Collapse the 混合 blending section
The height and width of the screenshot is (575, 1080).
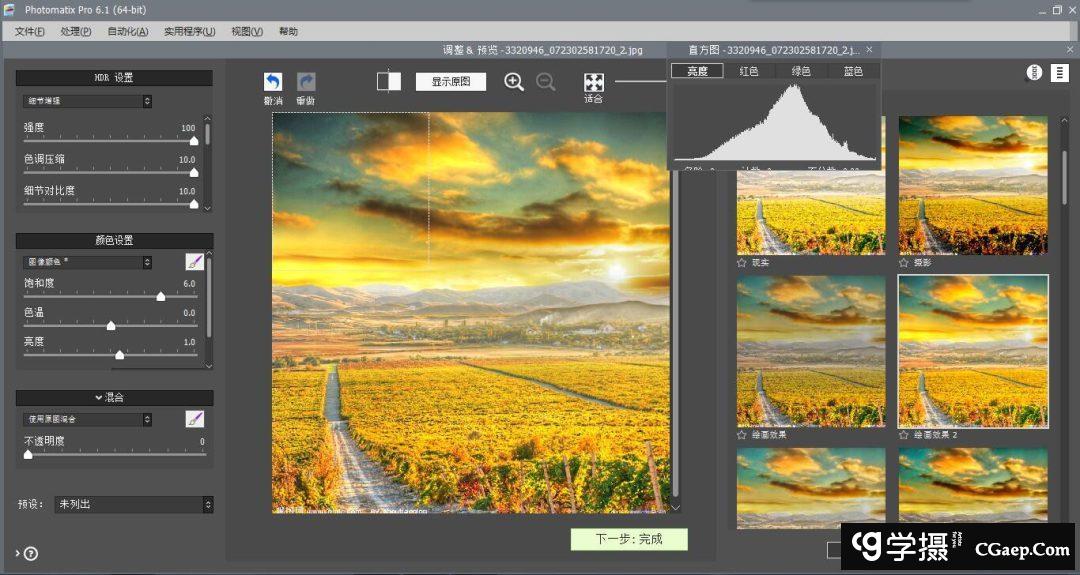[114, 398]
